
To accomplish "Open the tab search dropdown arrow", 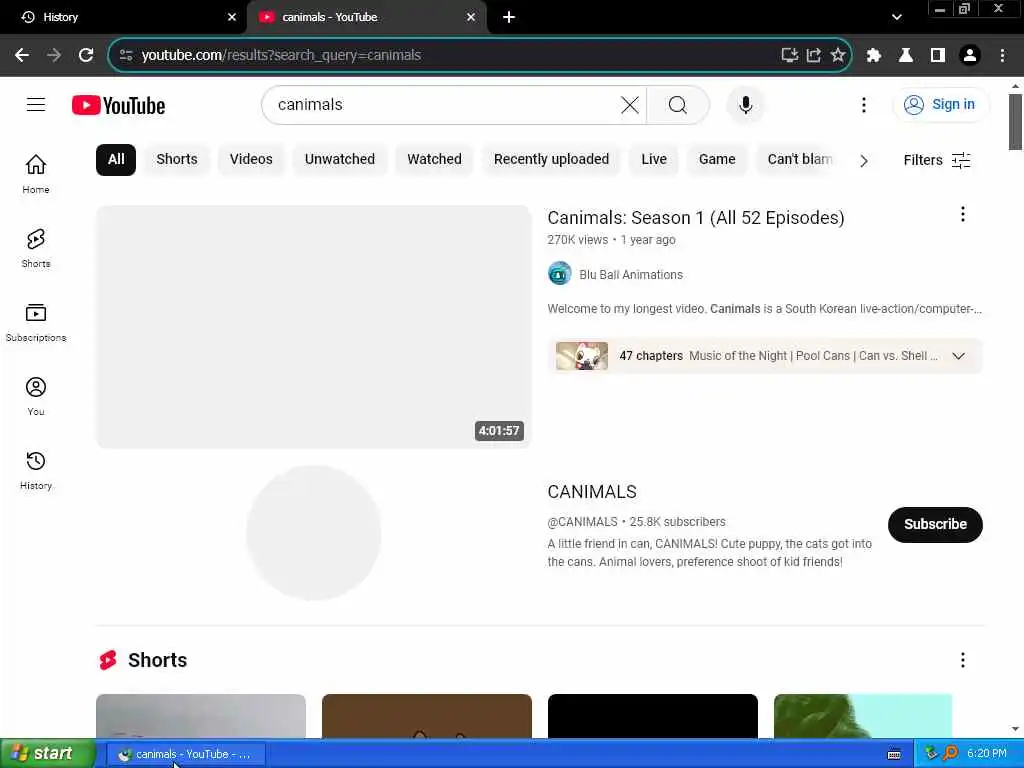I will point(897,17).
